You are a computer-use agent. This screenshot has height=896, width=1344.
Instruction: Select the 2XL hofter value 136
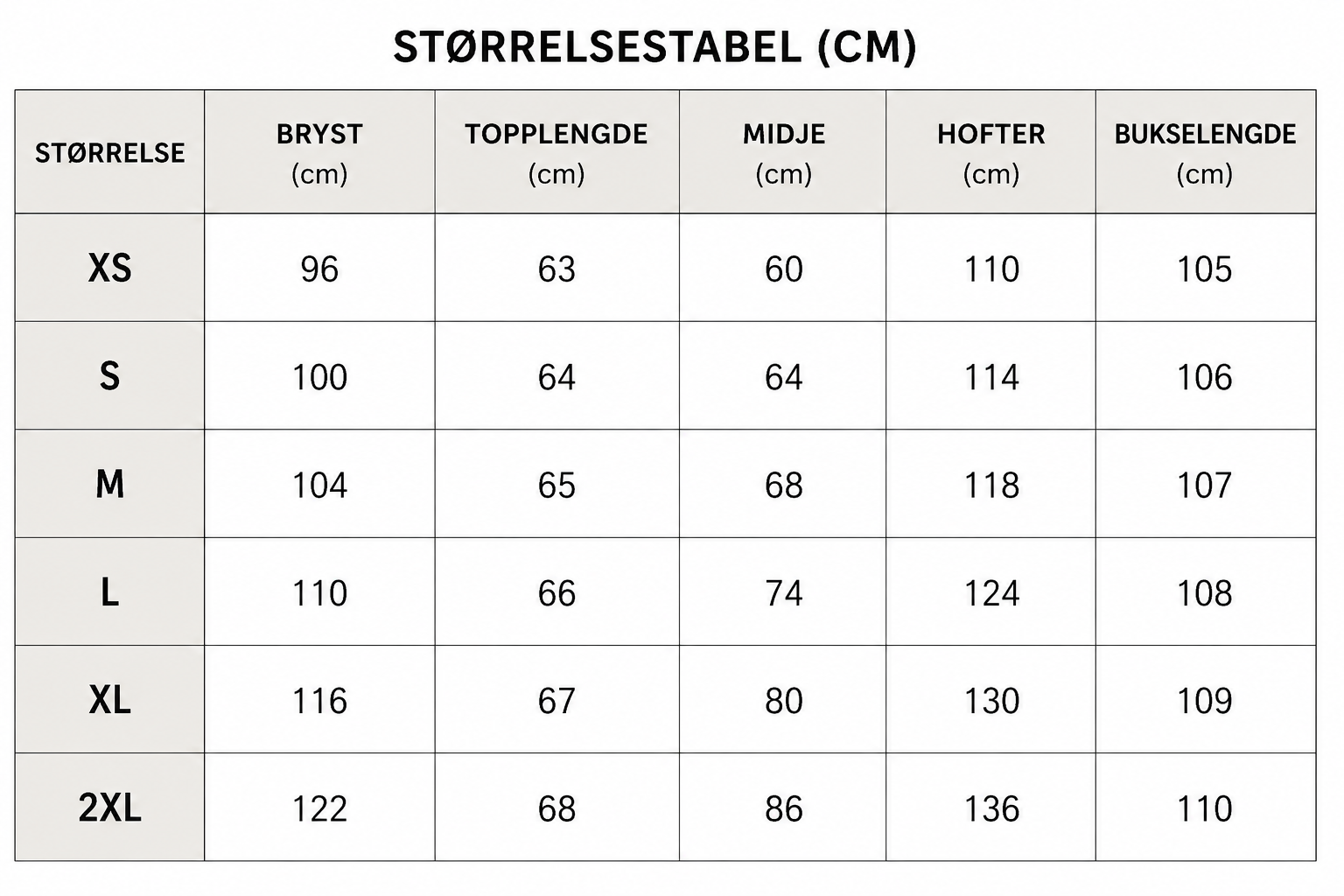[x=991, y=808]
